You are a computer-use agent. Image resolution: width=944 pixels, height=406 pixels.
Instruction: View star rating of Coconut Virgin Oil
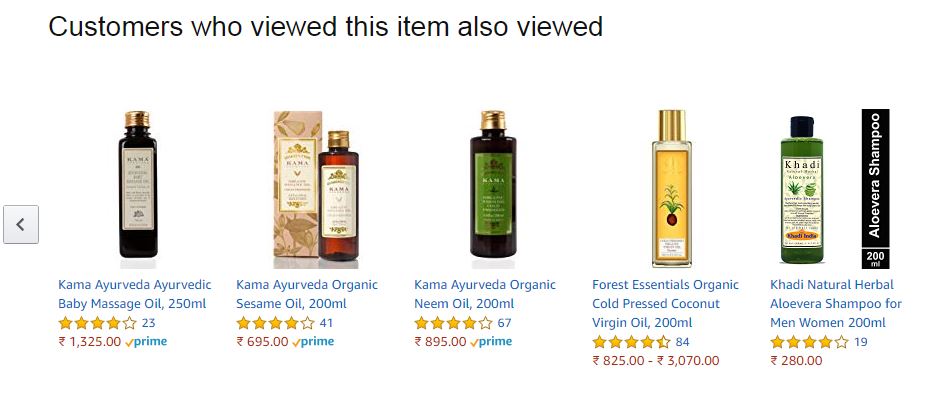632,343
